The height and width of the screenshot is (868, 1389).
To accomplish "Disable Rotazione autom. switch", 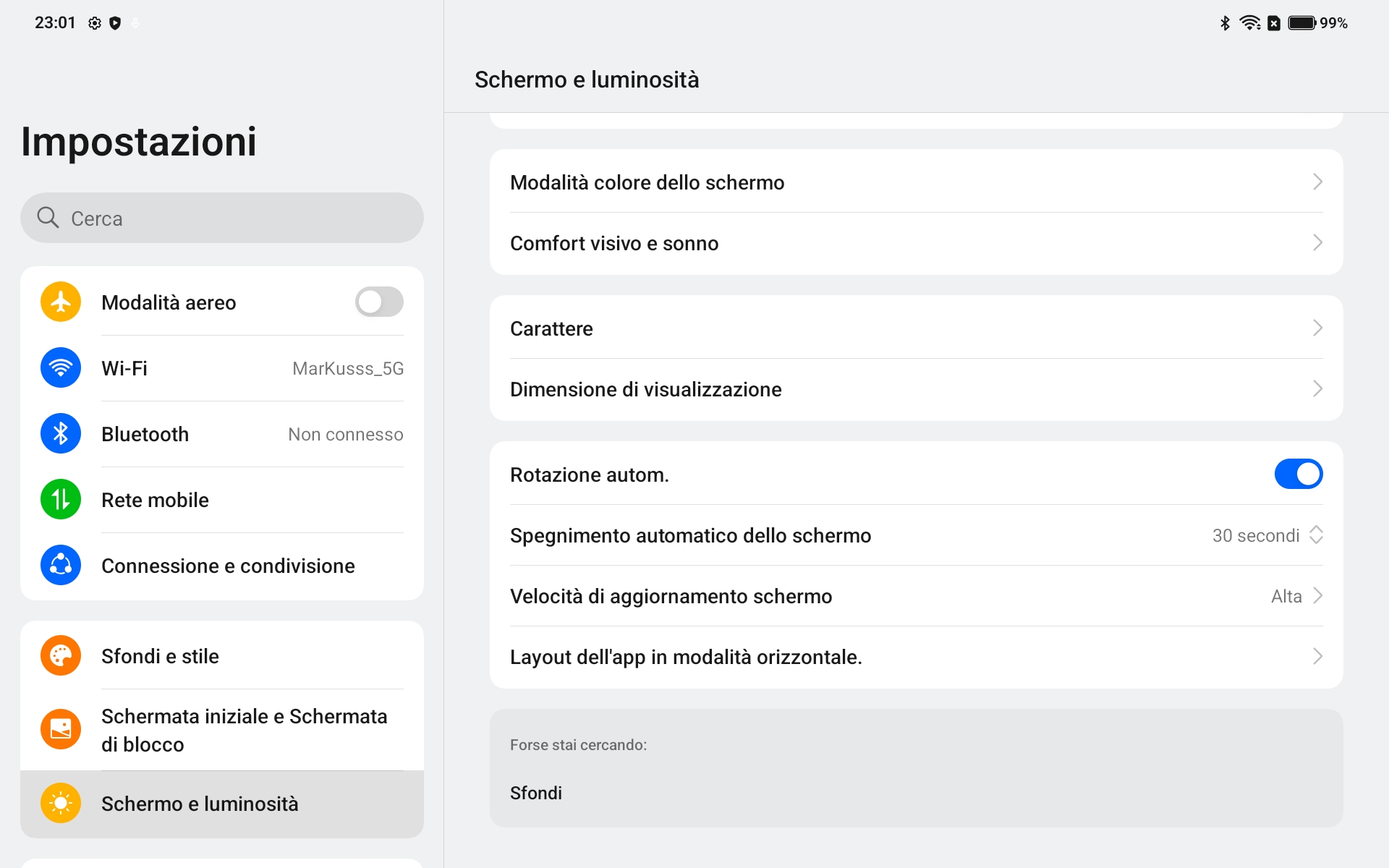I will coord(1299,474).
